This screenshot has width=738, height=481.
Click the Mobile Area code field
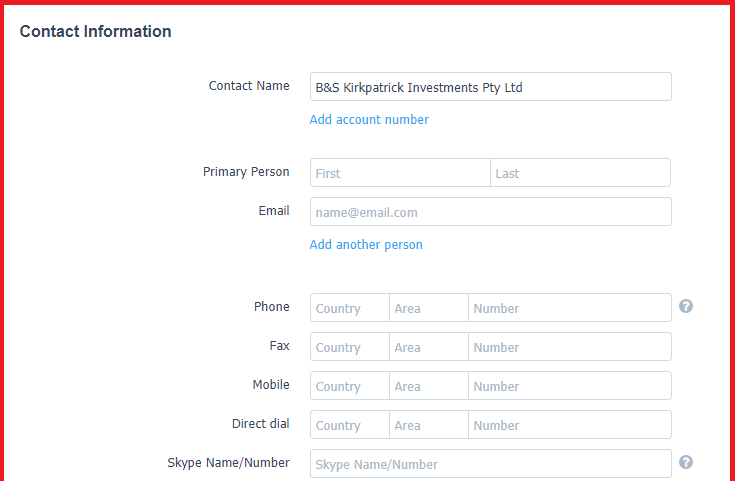[429, 386]
